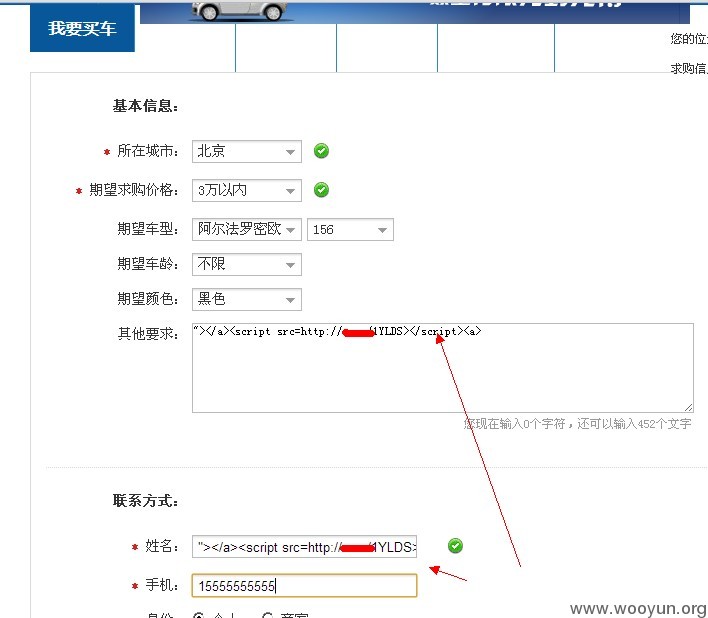Open the 所在城市 dropdown showing 北京
708x618 pixels.
(247, 151)
